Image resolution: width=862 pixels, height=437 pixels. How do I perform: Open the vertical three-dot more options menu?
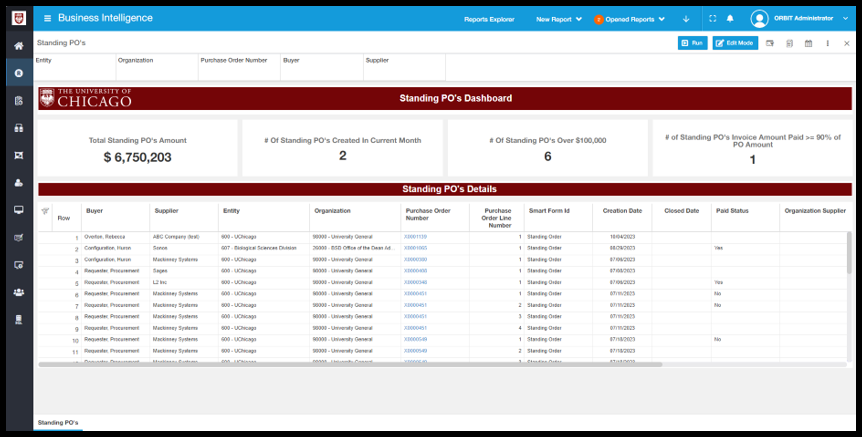pyautogui.click(x=827, y=43)
